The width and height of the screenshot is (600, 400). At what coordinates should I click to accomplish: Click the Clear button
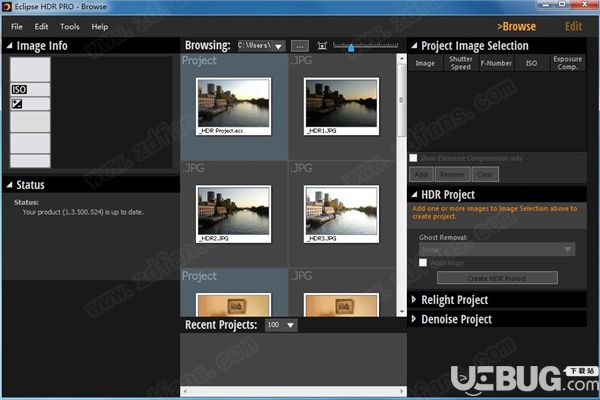pos(485,175)
